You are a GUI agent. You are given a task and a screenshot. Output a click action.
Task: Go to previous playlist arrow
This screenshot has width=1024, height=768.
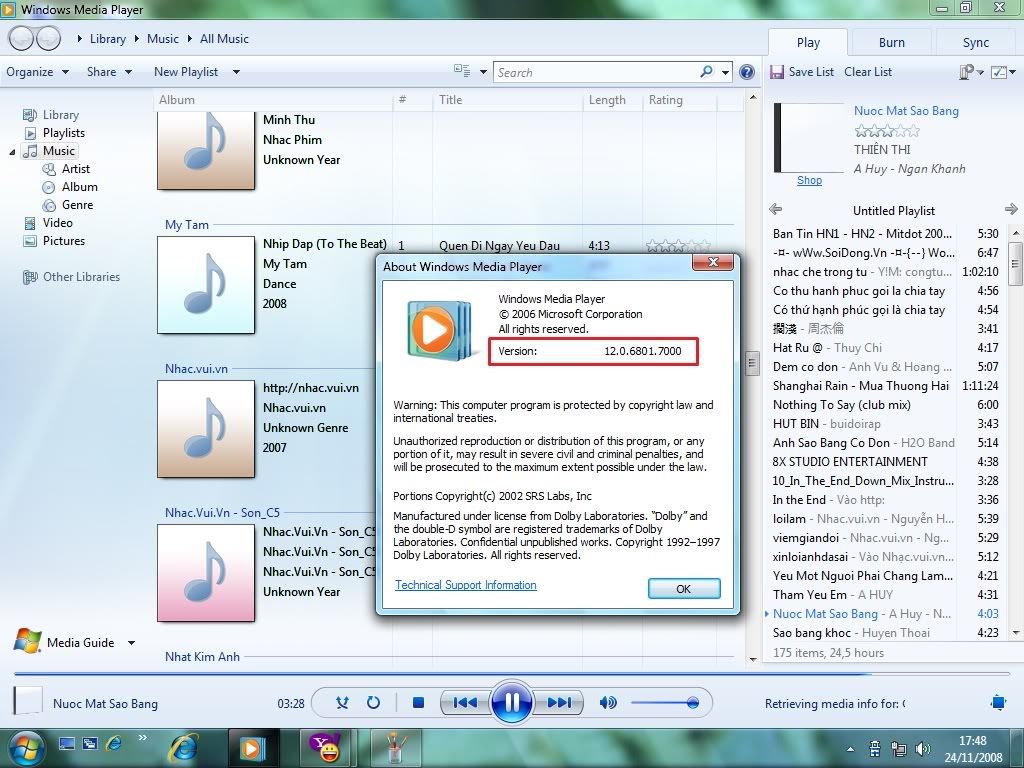(775, 209)
